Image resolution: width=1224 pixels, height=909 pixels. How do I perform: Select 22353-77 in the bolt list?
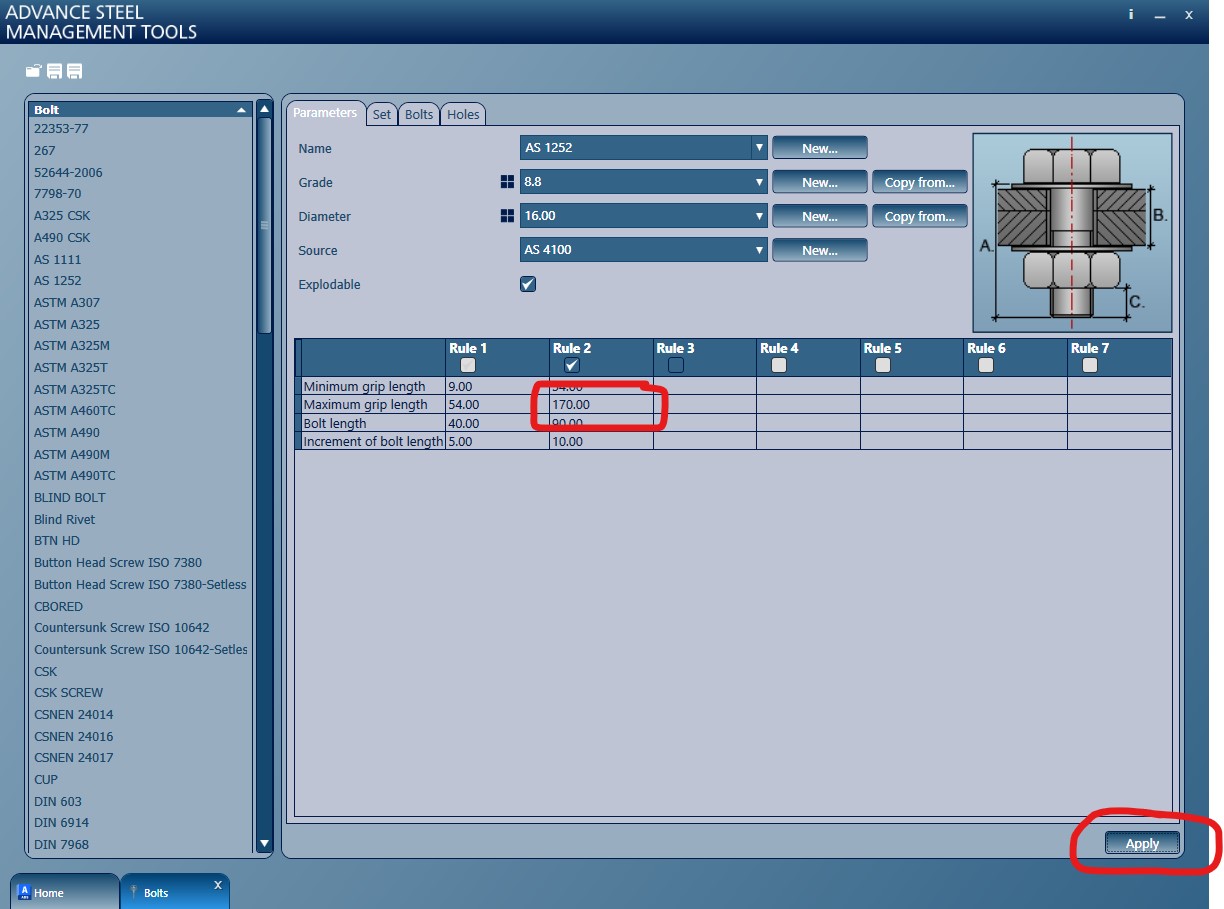[x=61, y=129]
